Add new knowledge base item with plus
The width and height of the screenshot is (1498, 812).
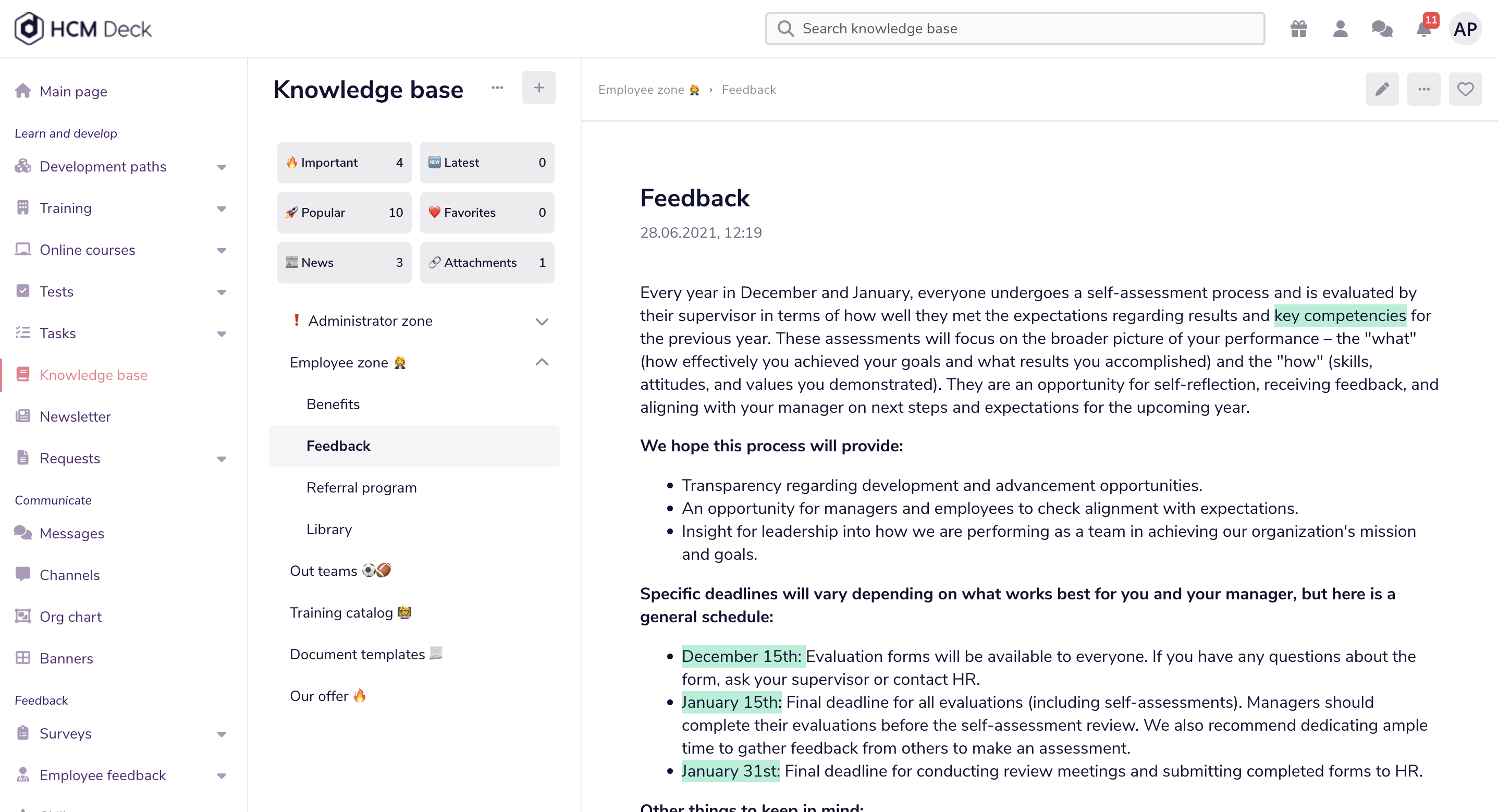pos(538,88)
